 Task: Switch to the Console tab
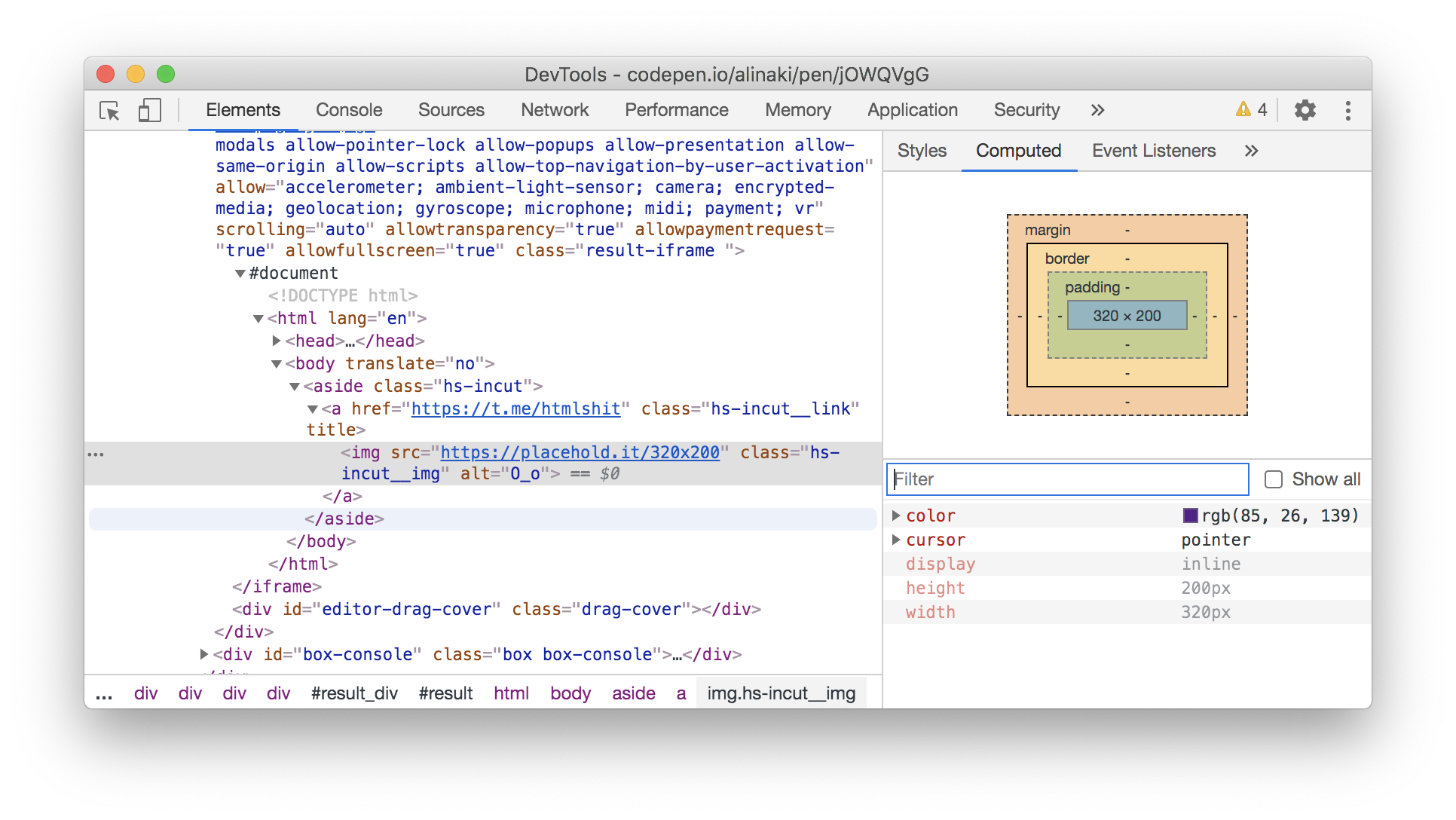pos(349,110)
